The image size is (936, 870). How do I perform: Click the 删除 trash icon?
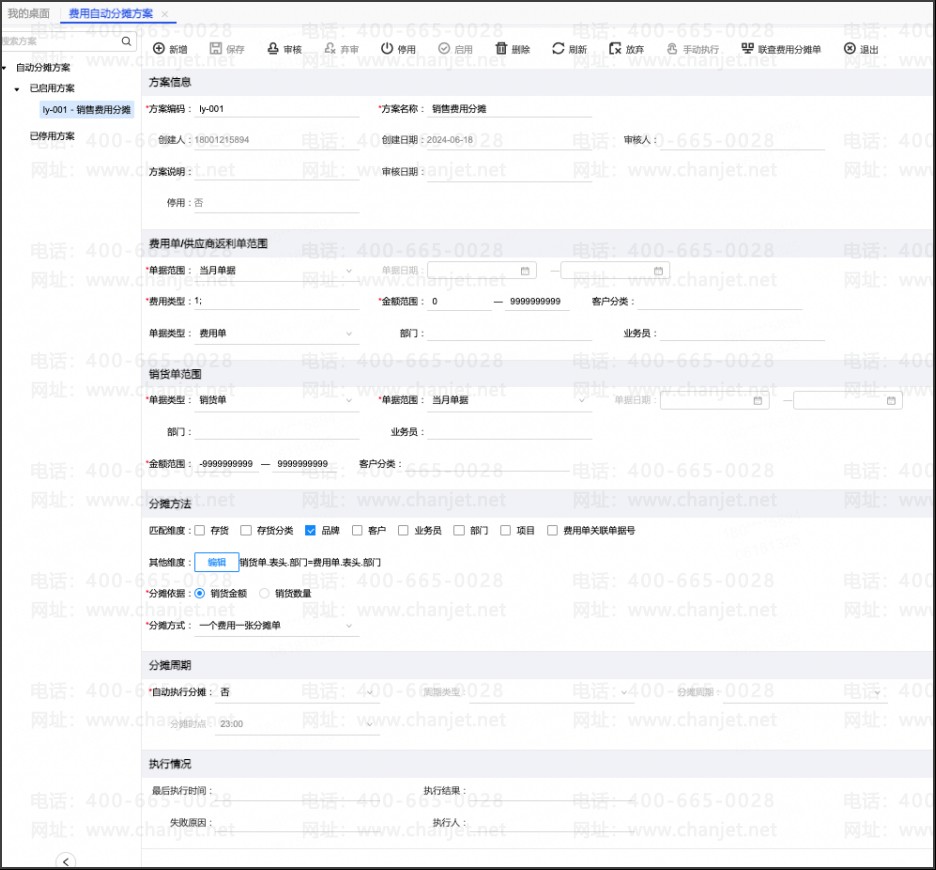coord(501,49)
